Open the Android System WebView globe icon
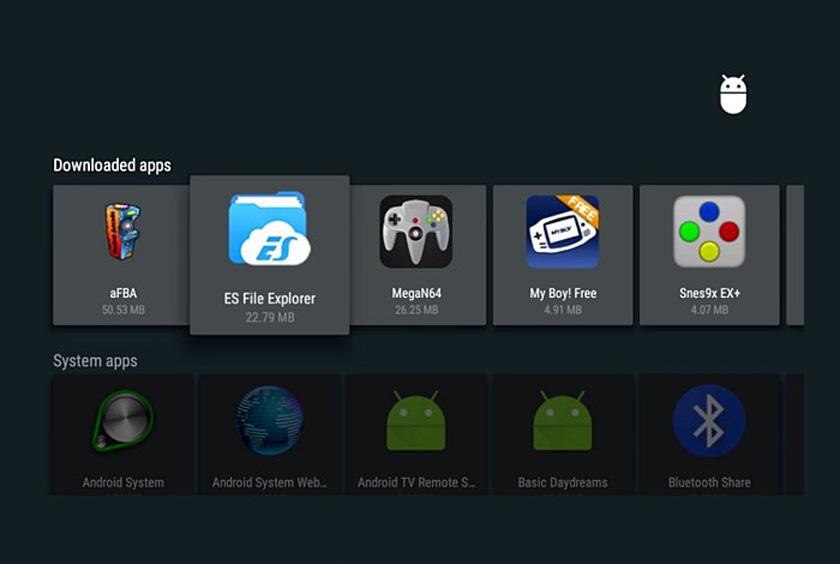 (269, 421)
